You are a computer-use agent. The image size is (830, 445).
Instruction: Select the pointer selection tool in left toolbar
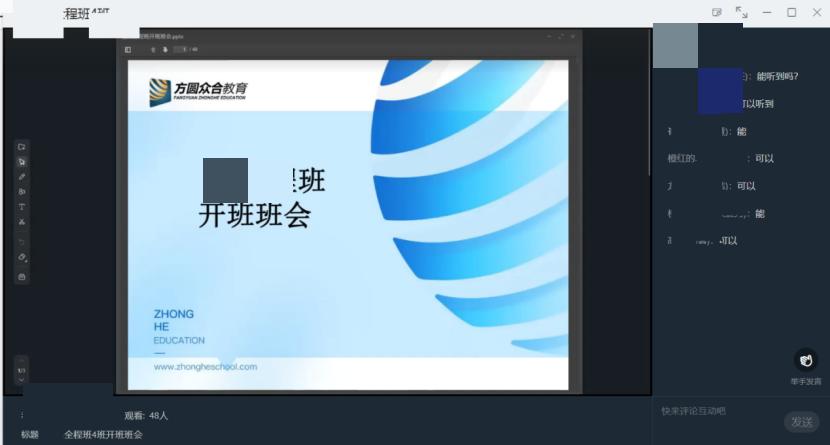[x=22, y=162]
